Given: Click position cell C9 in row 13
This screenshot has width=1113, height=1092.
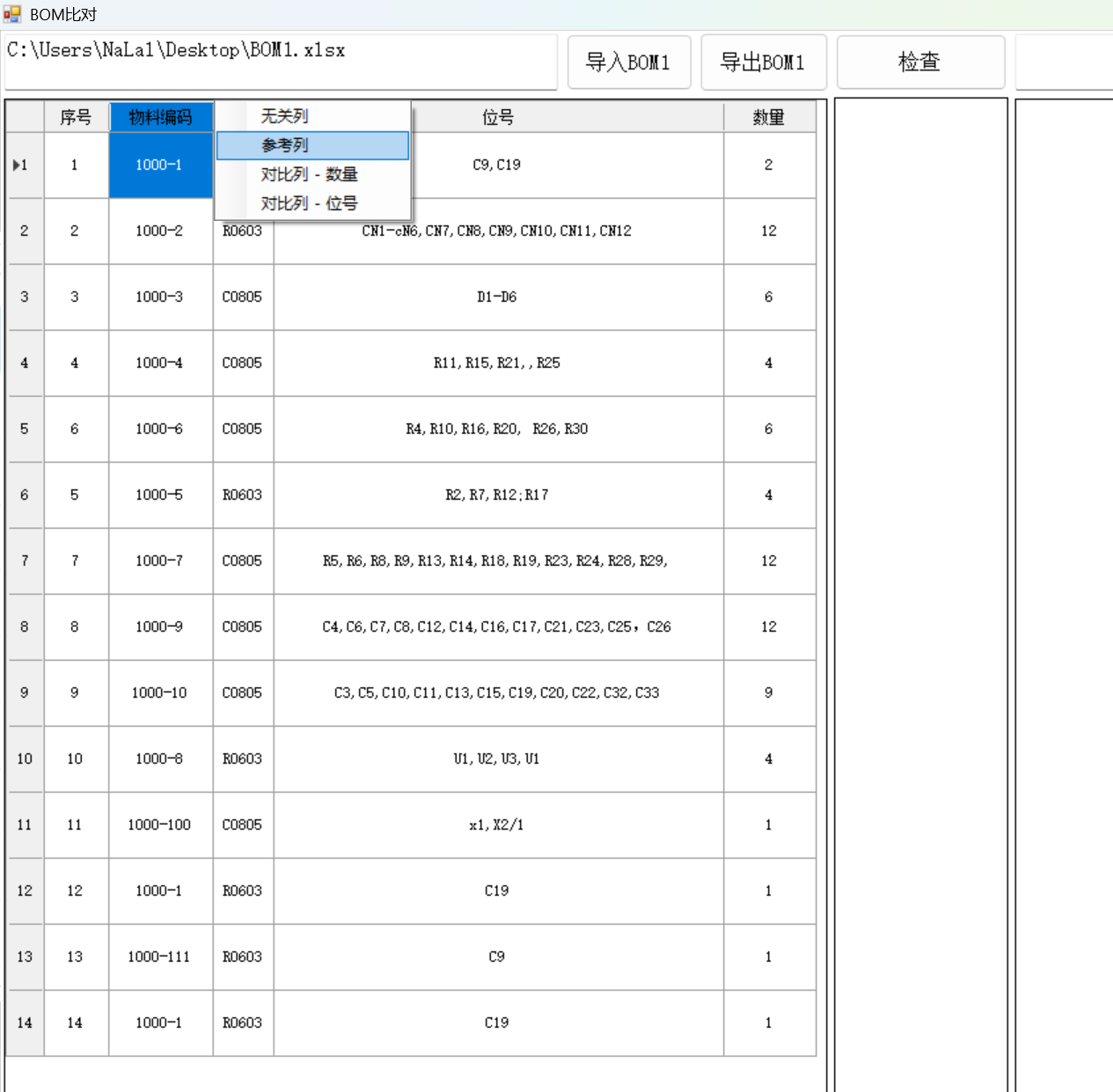Looking at the screenshot, I should click(498, 957).
